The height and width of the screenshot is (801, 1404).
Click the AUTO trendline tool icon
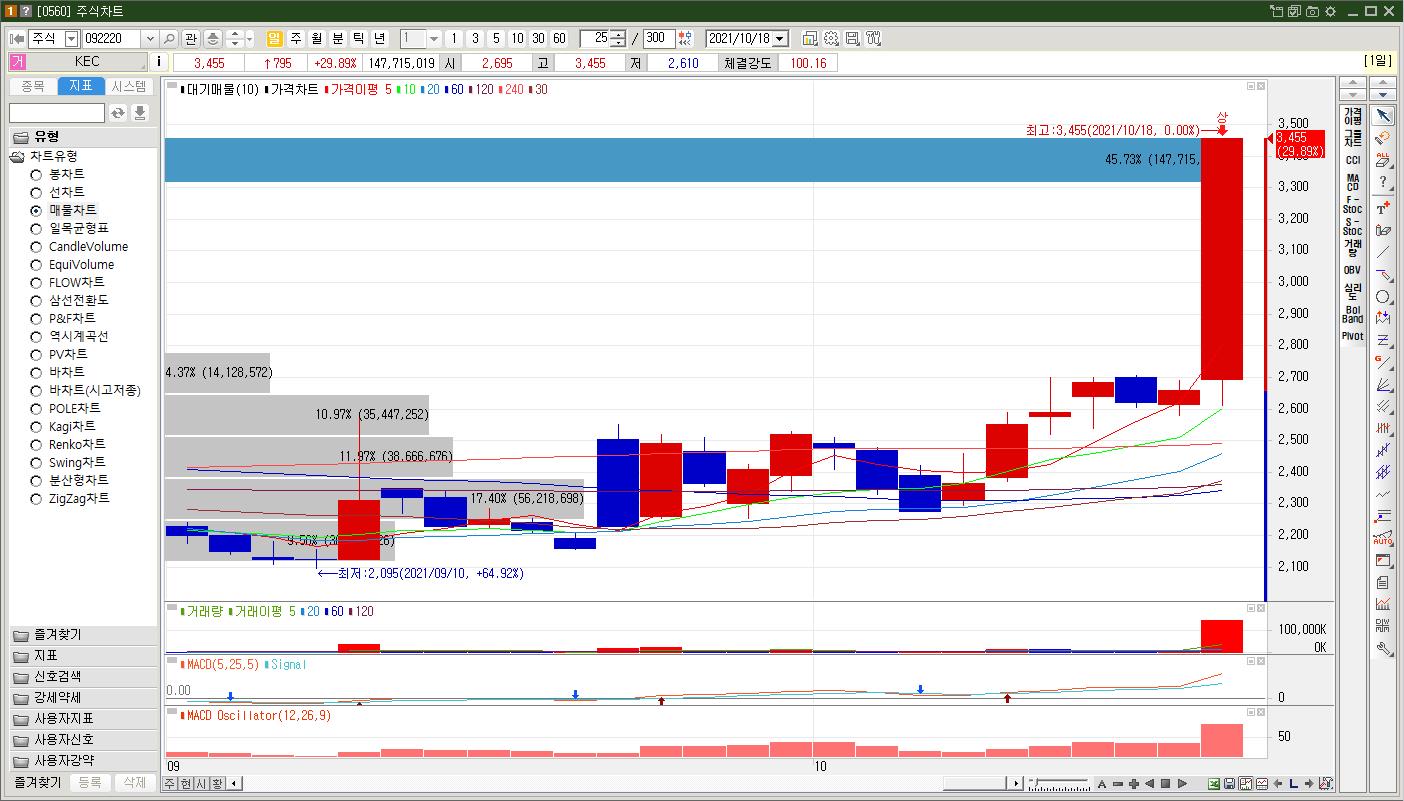click(1383, 539)
